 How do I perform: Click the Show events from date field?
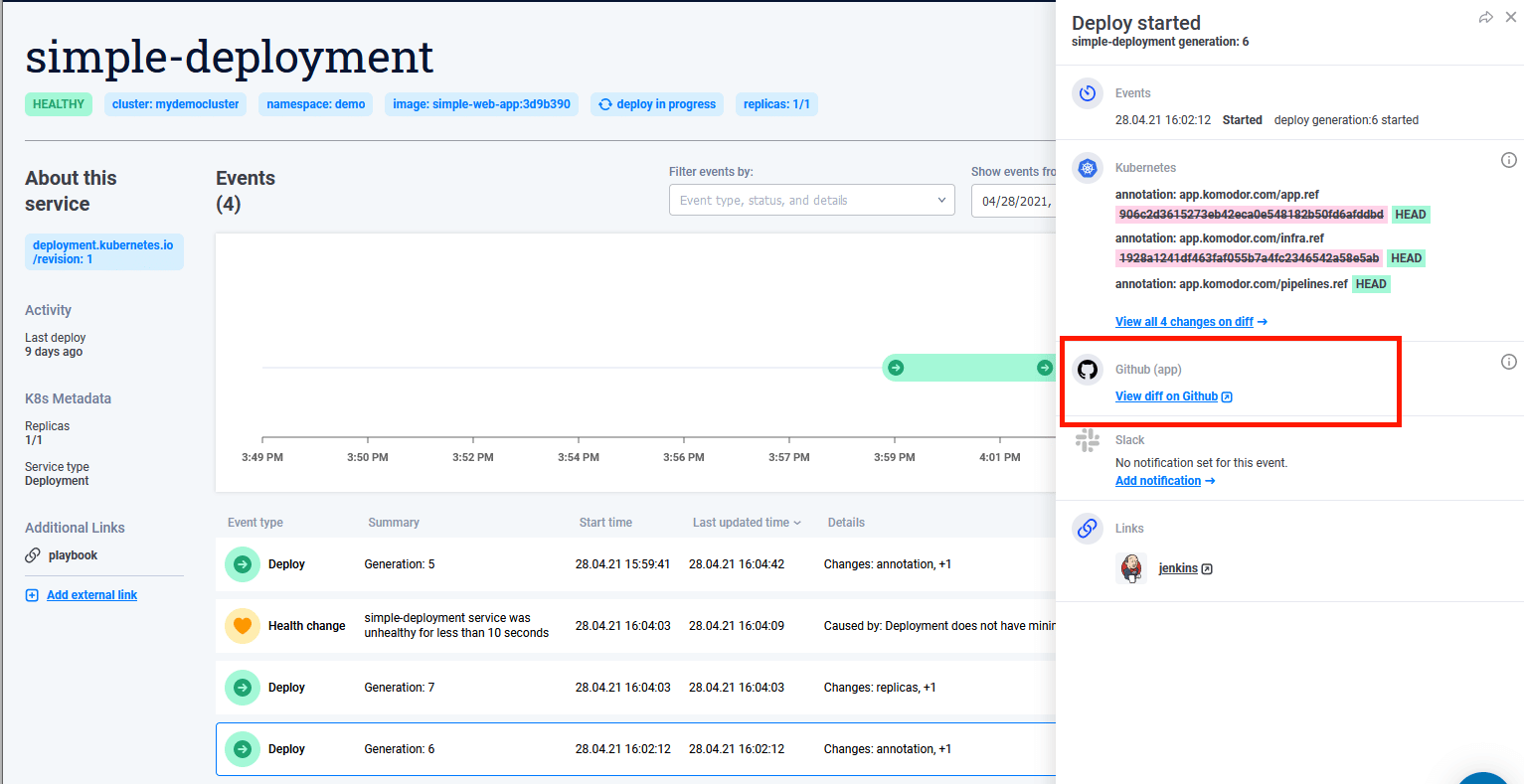tap(1014, 201)
